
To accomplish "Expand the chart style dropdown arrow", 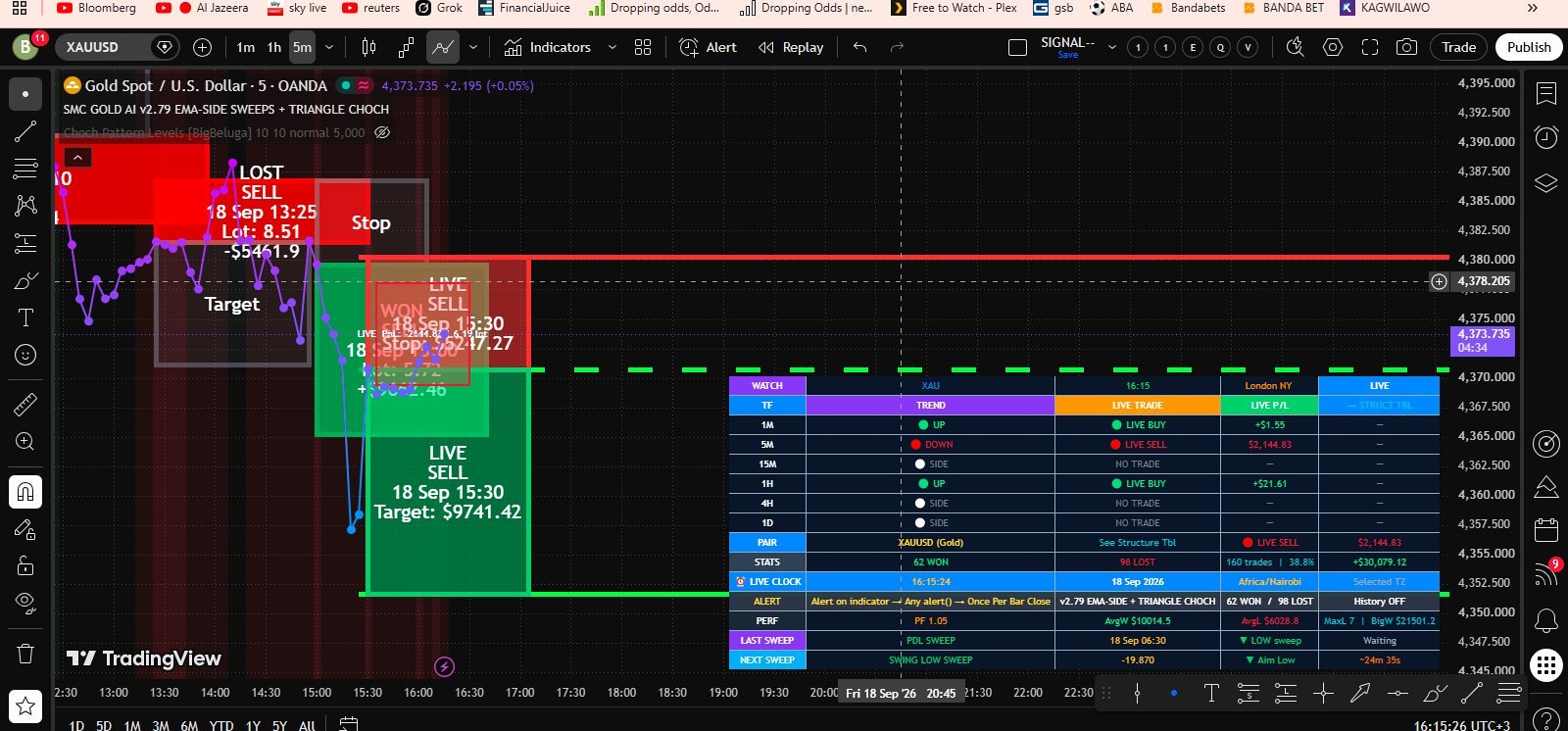I will (473, 47).
